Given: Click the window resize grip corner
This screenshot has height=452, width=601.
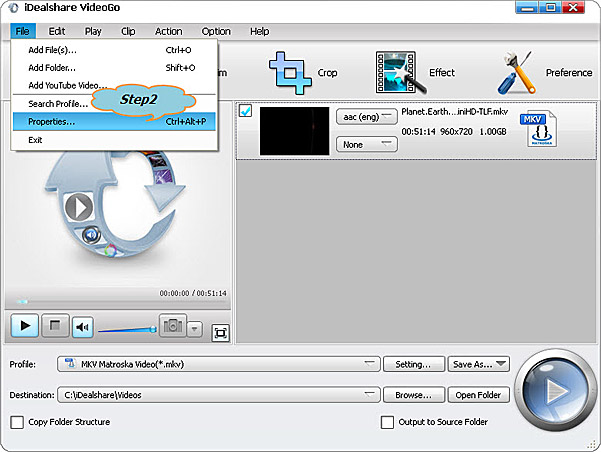Looking at the screenshot, I should pos(592,444).
